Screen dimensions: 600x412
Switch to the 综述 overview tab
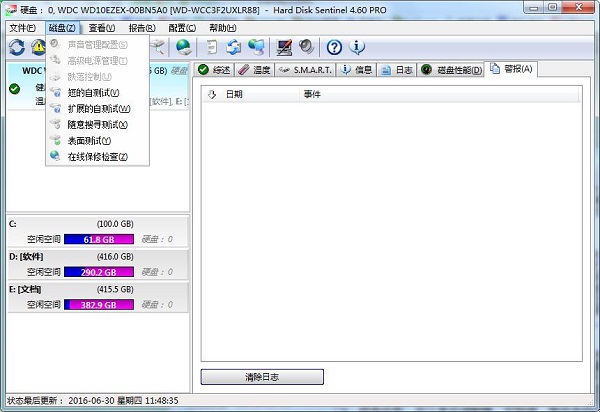click(214, 70)
